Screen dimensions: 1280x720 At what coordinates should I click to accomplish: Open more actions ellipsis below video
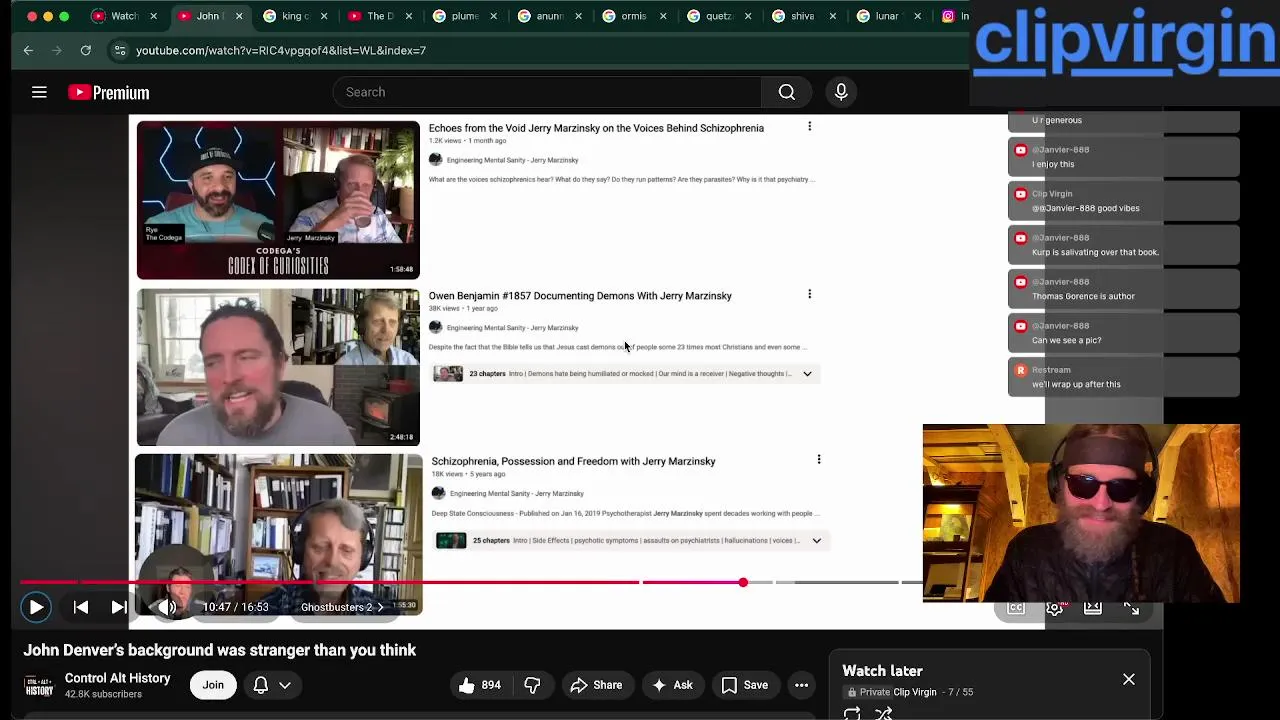click(801, 685)
